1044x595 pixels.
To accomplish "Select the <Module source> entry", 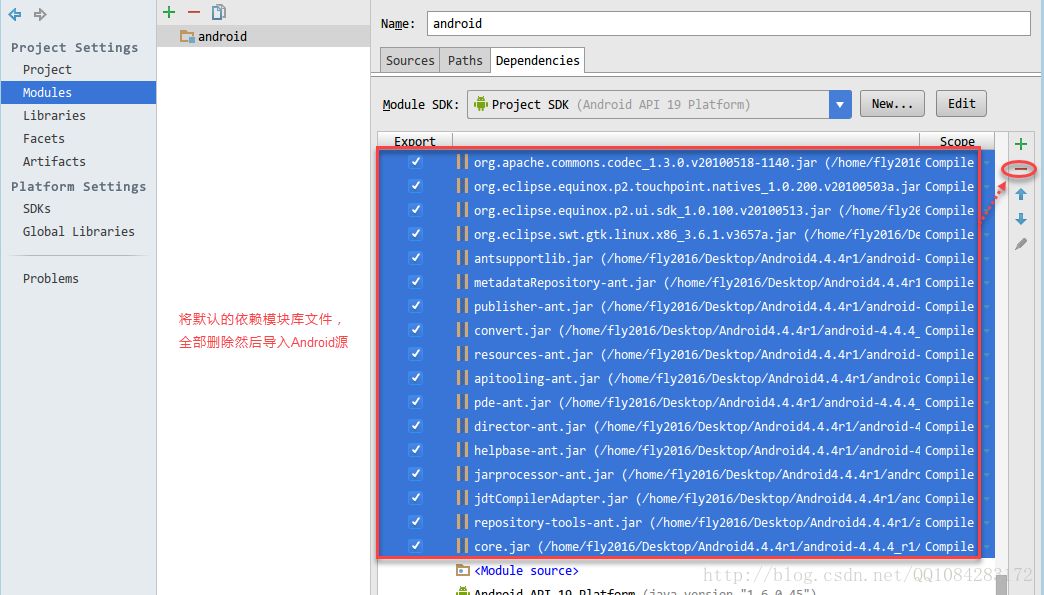I will point(526,570).
